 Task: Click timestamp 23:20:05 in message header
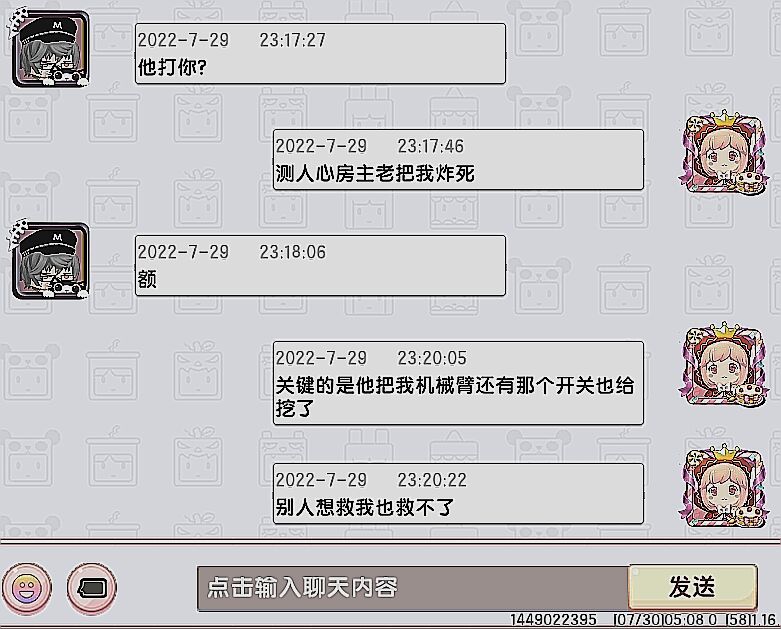431,358
